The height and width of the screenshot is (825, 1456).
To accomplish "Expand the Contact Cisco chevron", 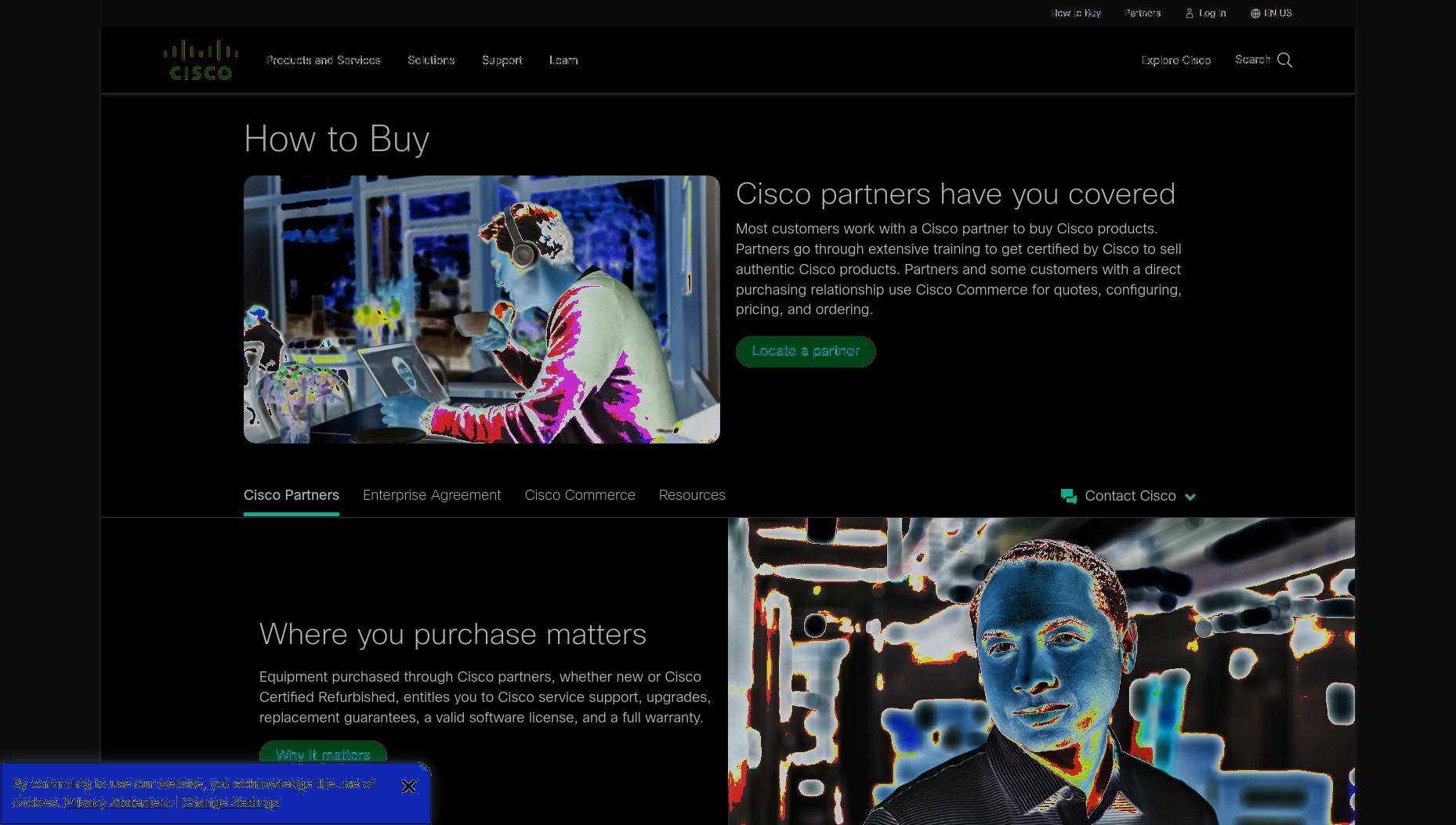I will 1190,497.
